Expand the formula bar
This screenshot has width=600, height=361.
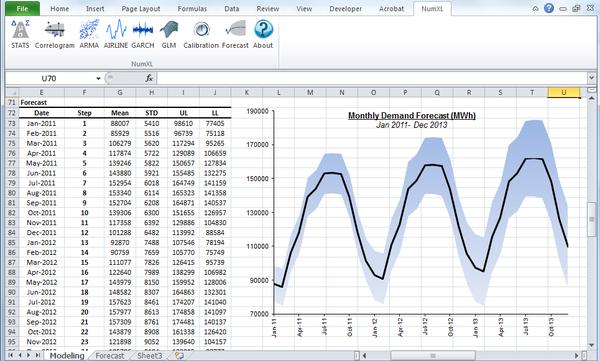tap(592, 78)
